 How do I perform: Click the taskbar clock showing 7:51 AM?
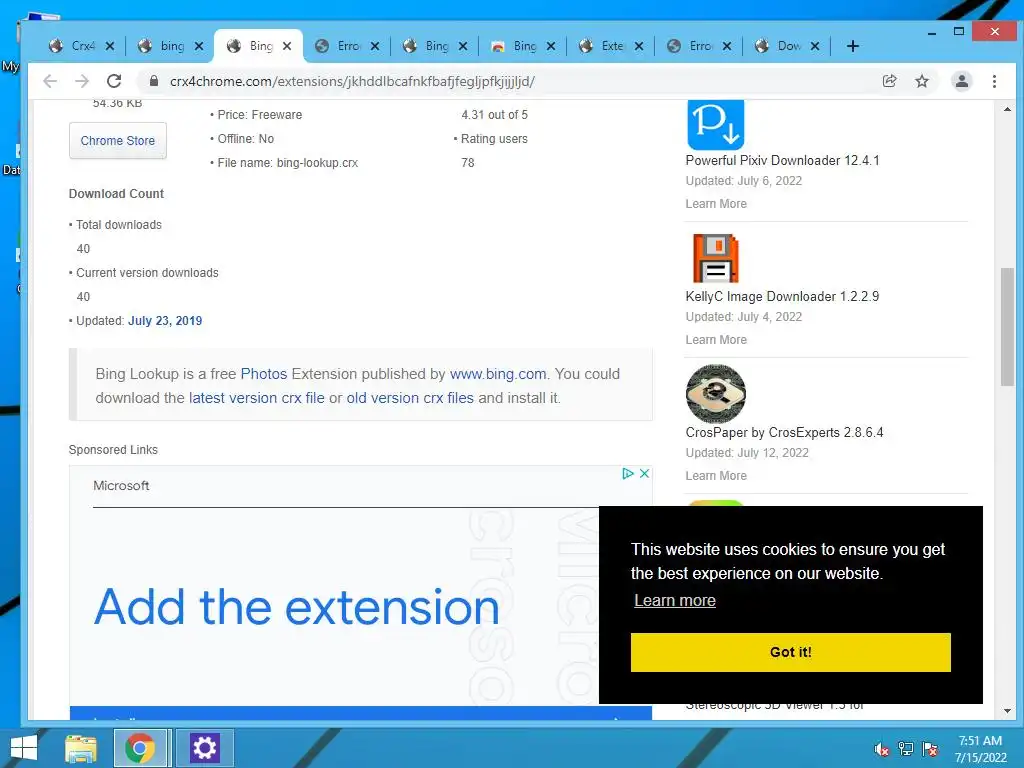[x=980, y=748]
